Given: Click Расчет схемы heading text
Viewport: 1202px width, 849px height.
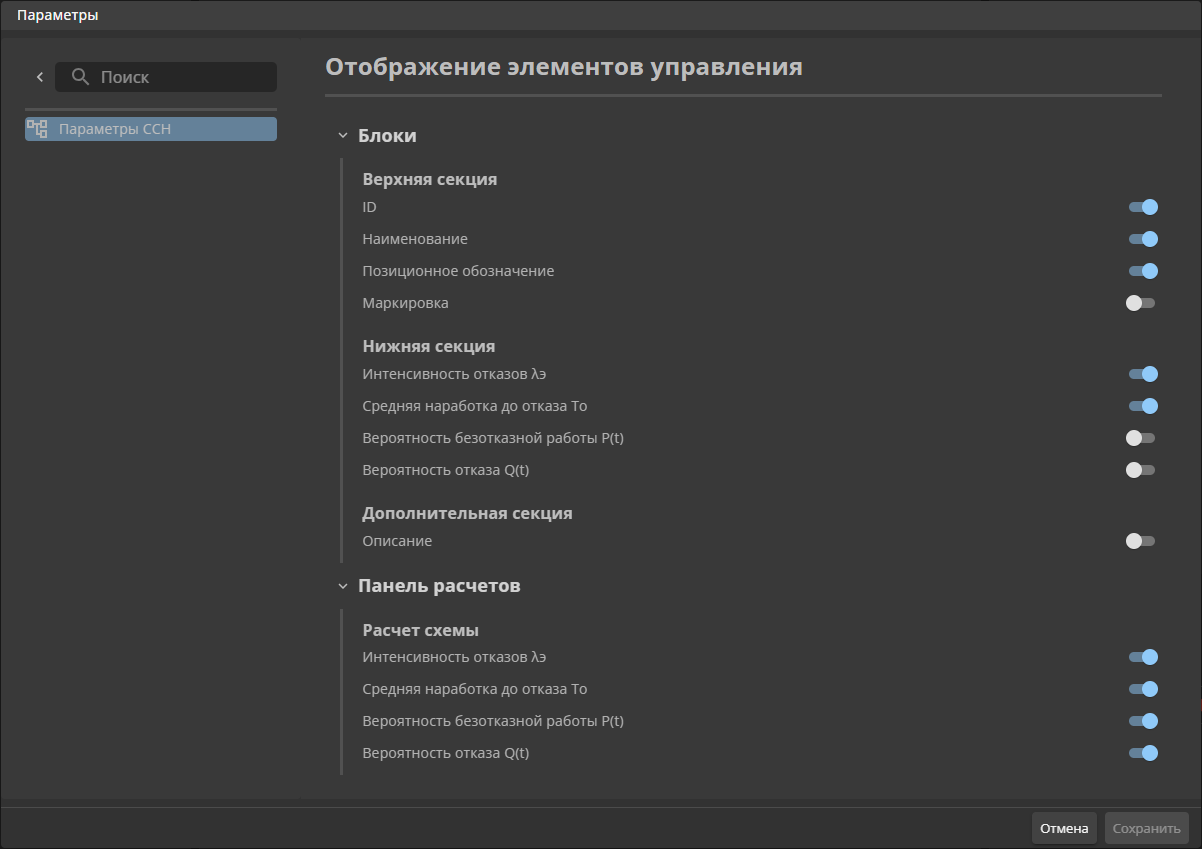Looking at the screenshot, I should (420, 631).
